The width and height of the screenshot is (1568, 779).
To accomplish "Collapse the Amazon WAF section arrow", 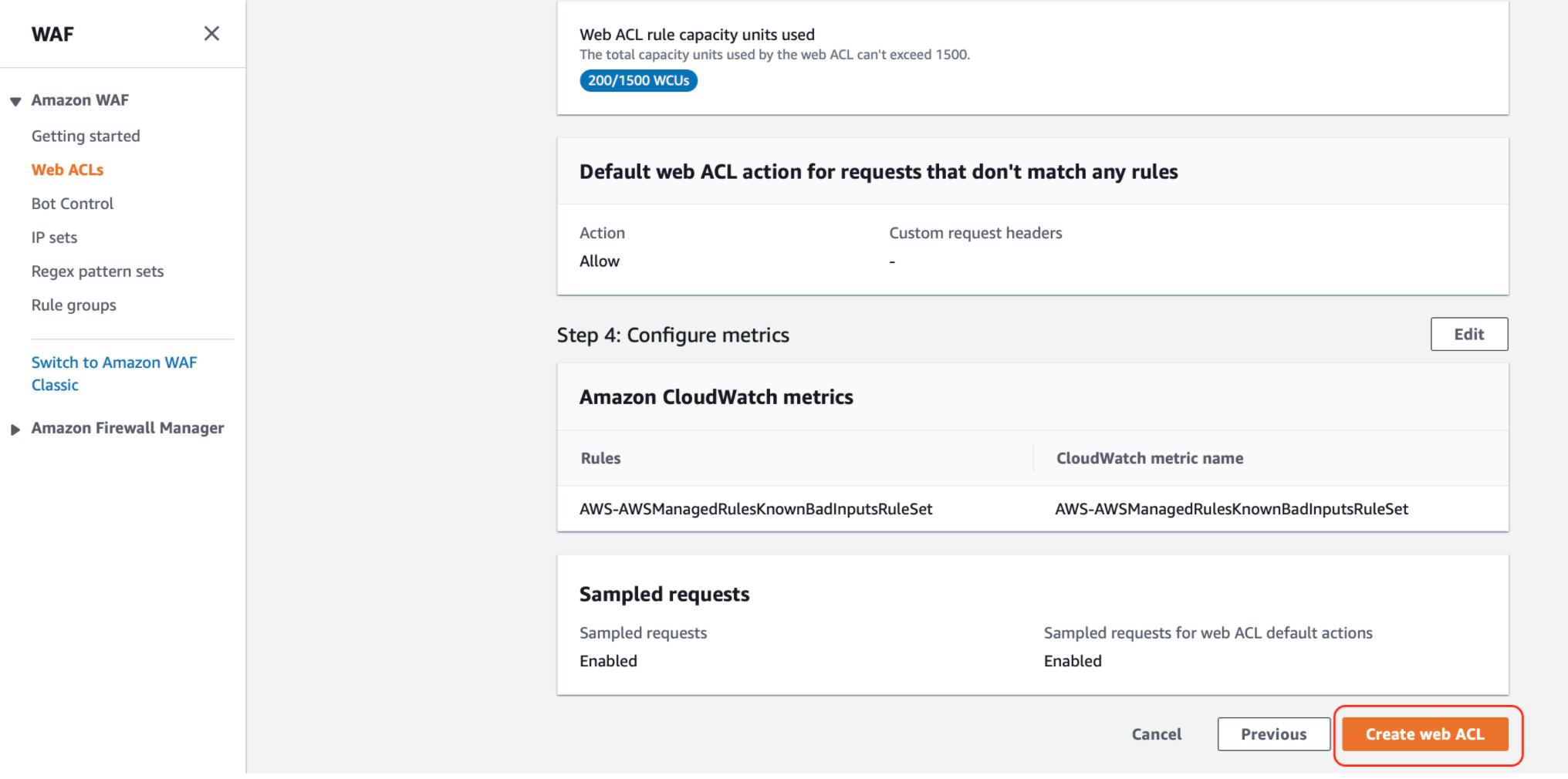I will 15,101.
